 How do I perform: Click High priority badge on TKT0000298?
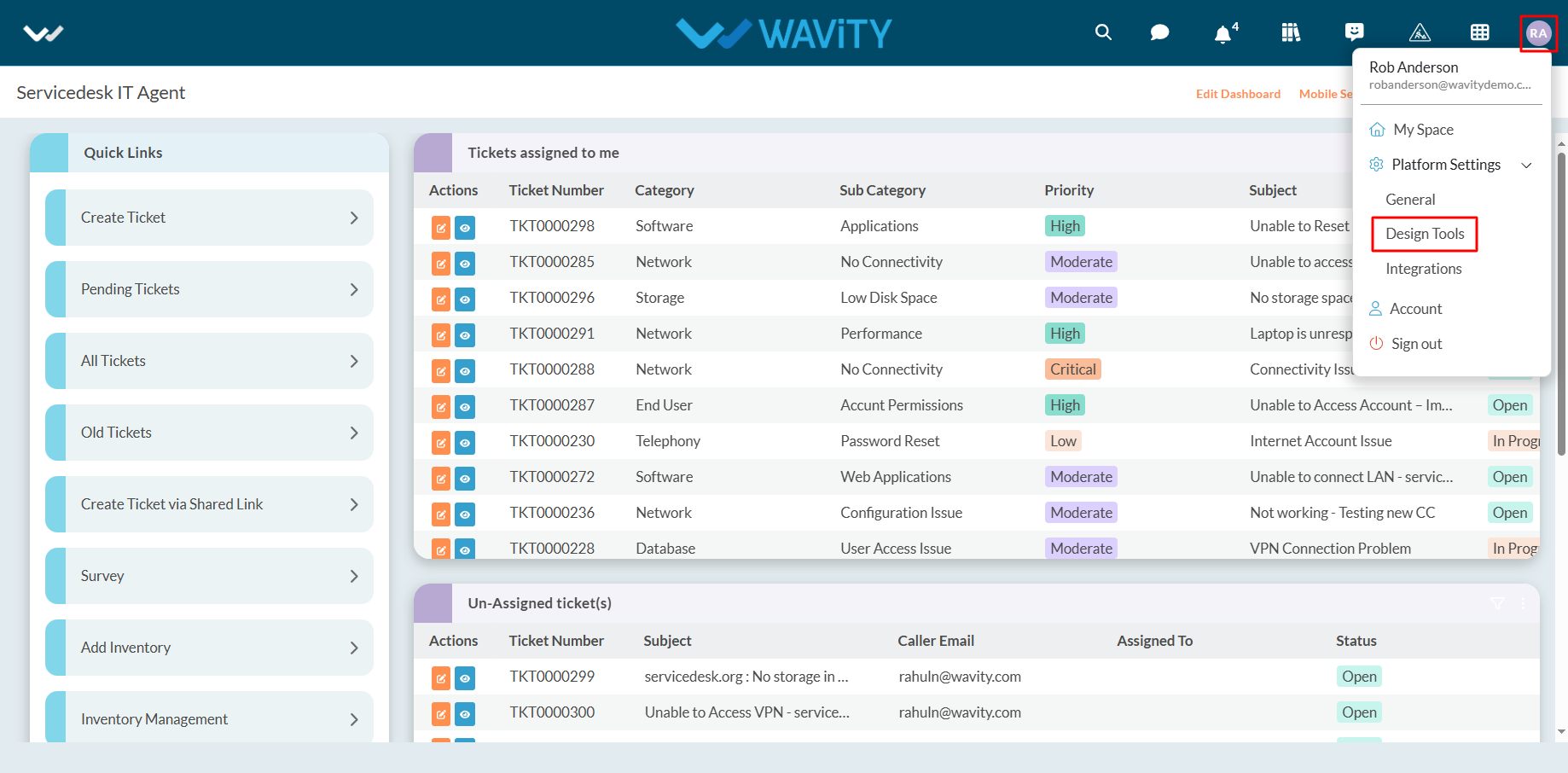tap(1065, 226)
